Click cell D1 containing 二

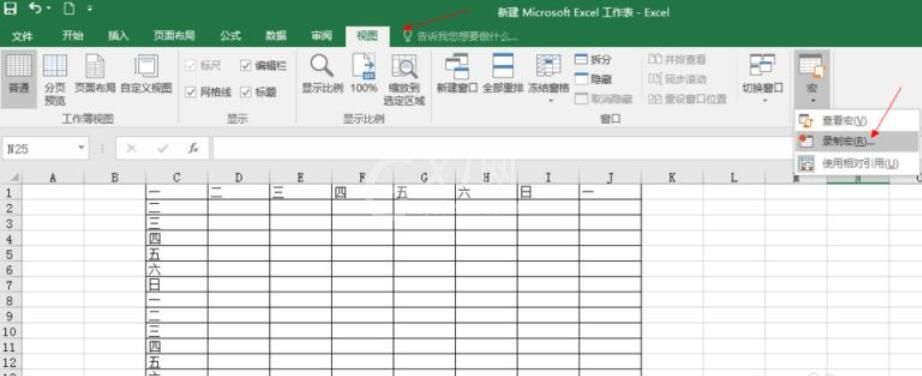coord(239,192)
